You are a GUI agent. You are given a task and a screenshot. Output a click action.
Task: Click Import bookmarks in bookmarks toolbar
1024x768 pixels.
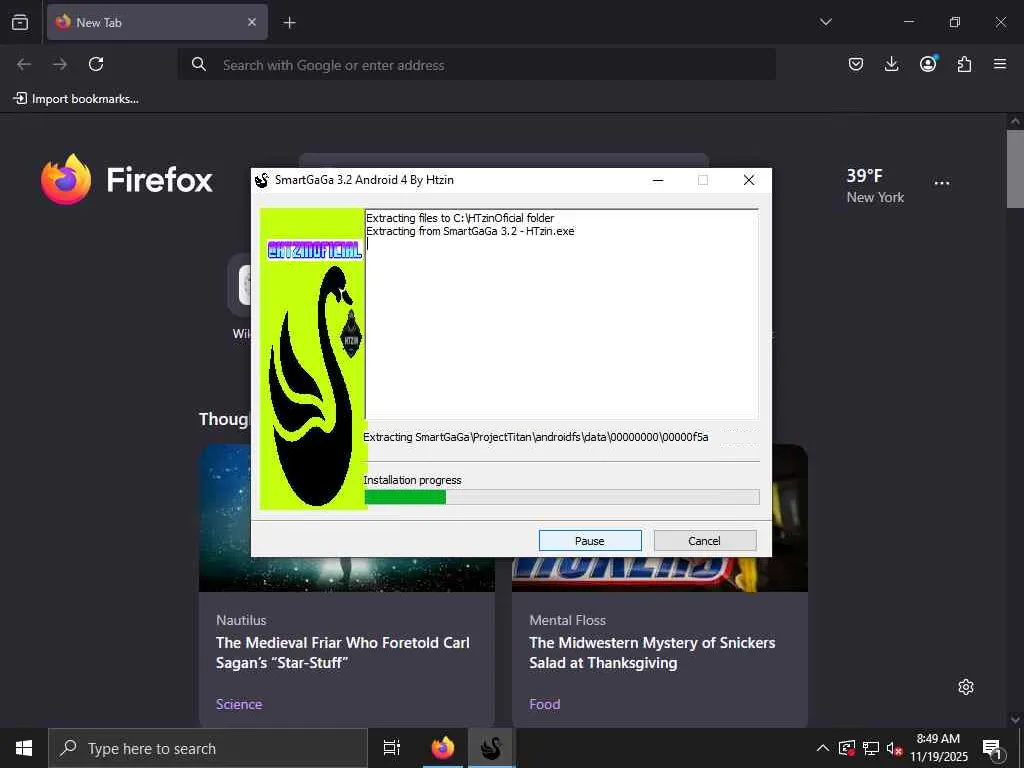point(76,99)
